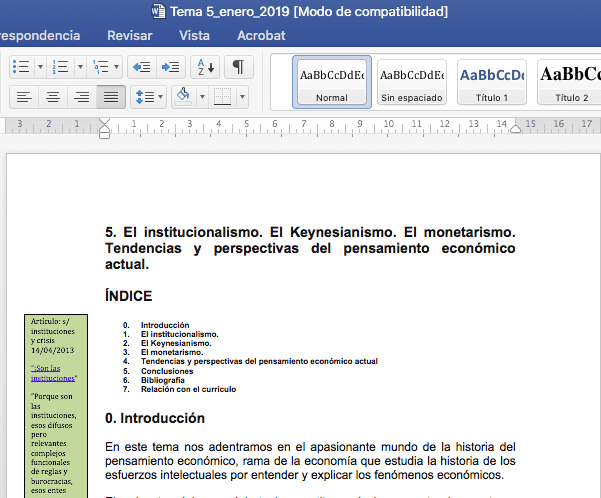Screen dimensions: 601x498
Task: Center align text
Action: [53, 97]
